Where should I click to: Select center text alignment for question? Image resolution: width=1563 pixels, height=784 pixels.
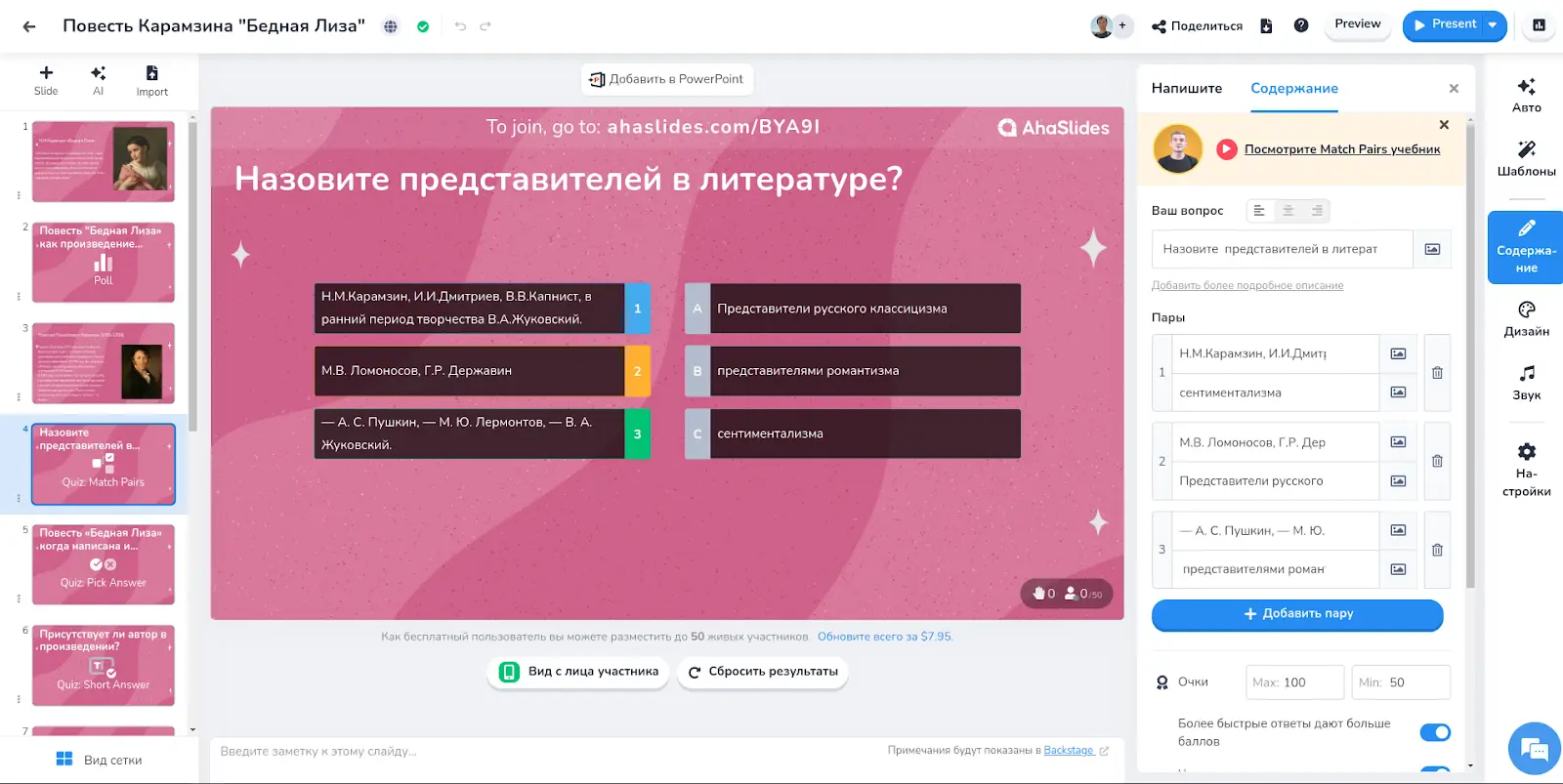tap(1288, 211)
